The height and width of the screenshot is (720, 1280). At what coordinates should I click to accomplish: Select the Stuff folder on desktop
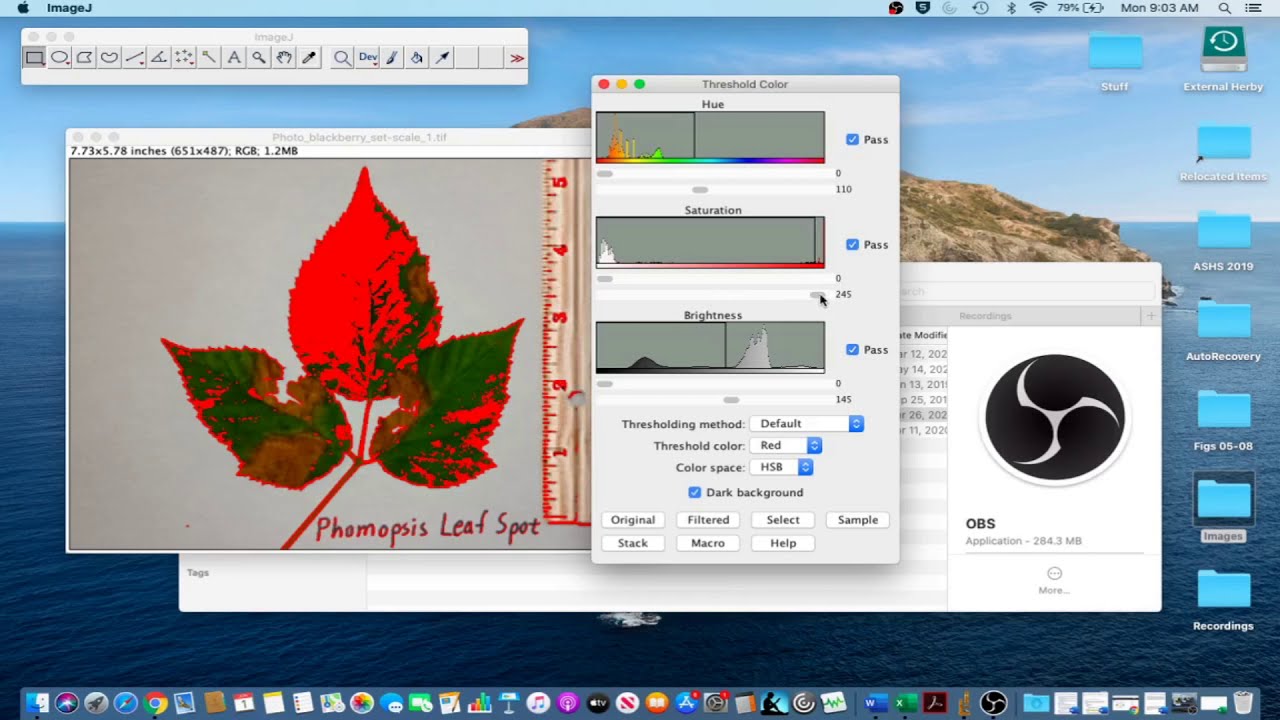pyautogui.click(x=1115, y=62)
